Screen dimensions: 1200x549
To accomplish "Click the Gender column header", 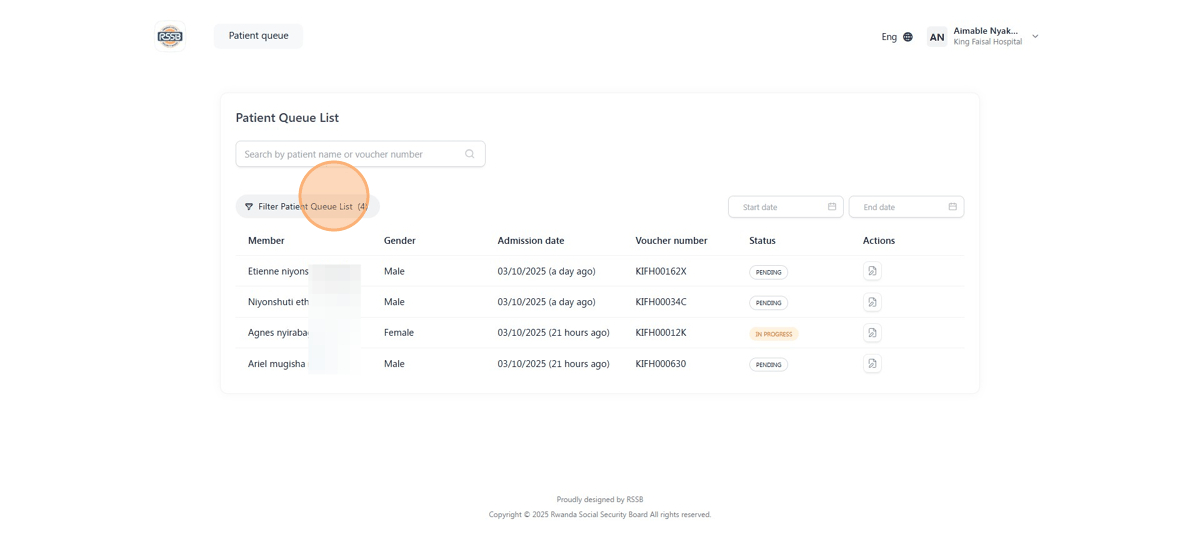I will (x=399, y=241).
